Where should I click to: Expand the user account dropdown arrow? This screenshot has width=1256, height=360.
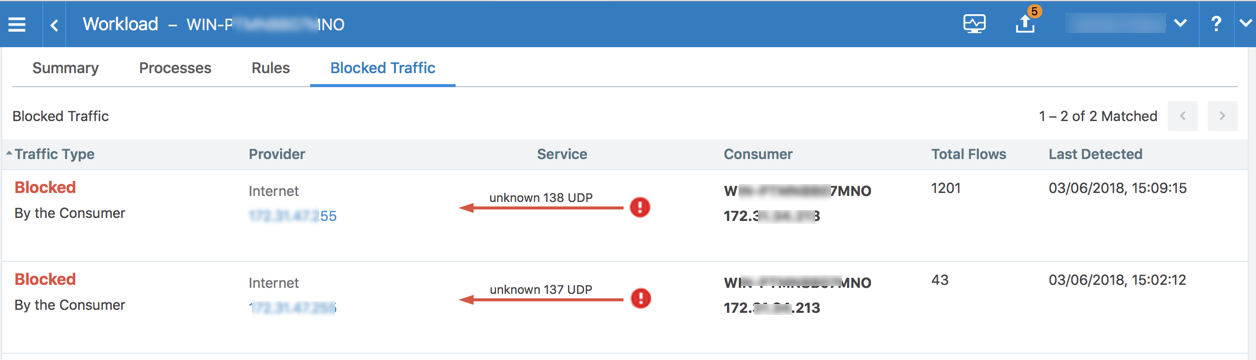click(x=1180, y=24)
